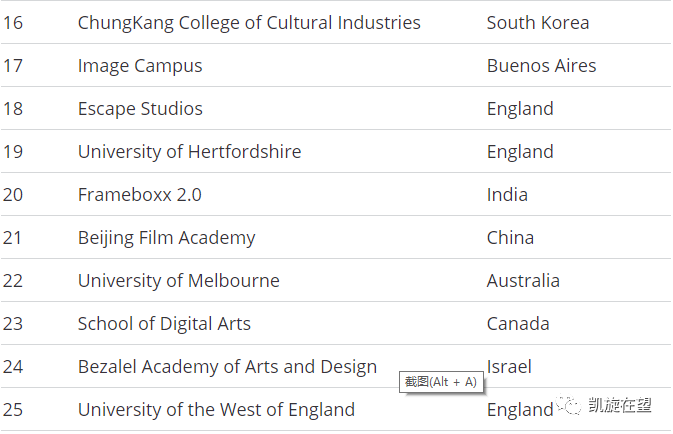Select University of Melbourne row
This screenshot has width=673, height=434.
[336, 280]
